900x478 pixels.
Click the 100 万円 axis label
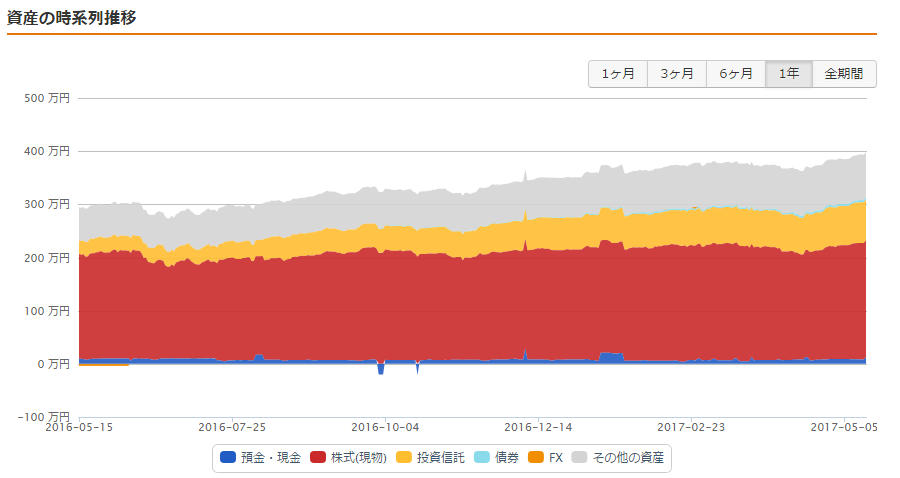[x=47, y=311]
